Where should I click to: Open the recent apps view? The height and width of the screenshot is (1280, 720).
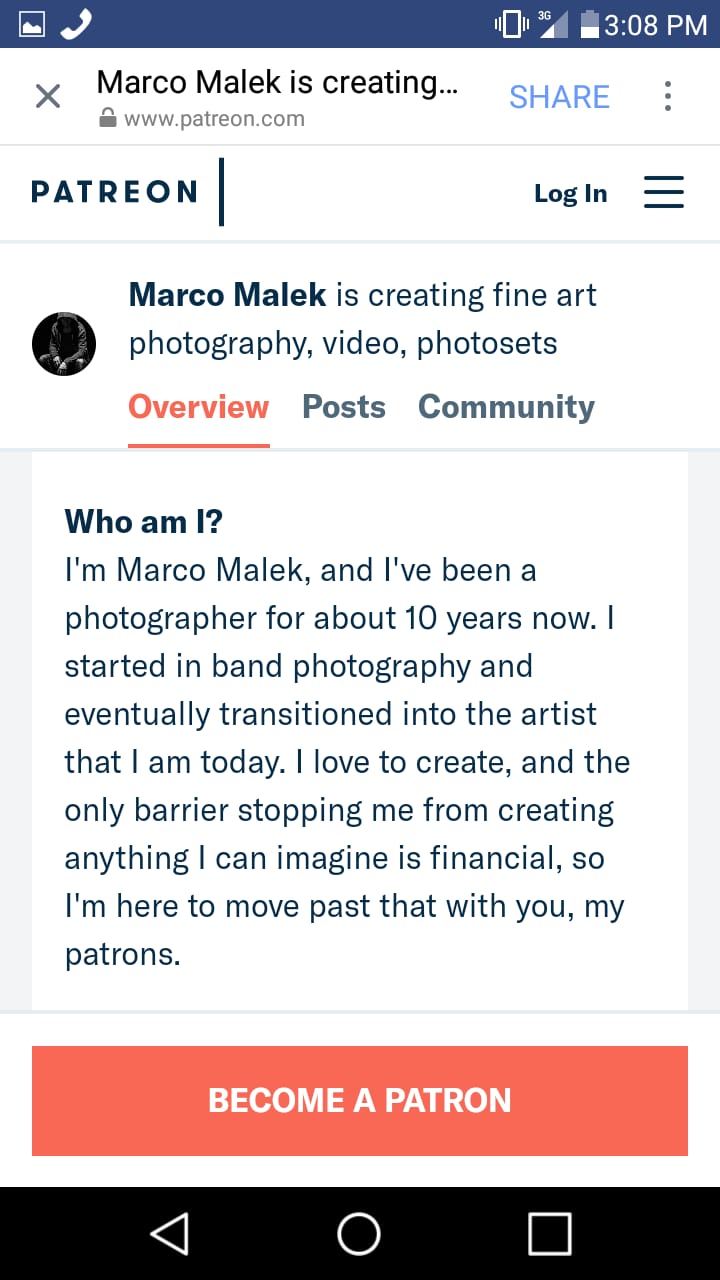pyautogui.click(x=549, y=1233)
